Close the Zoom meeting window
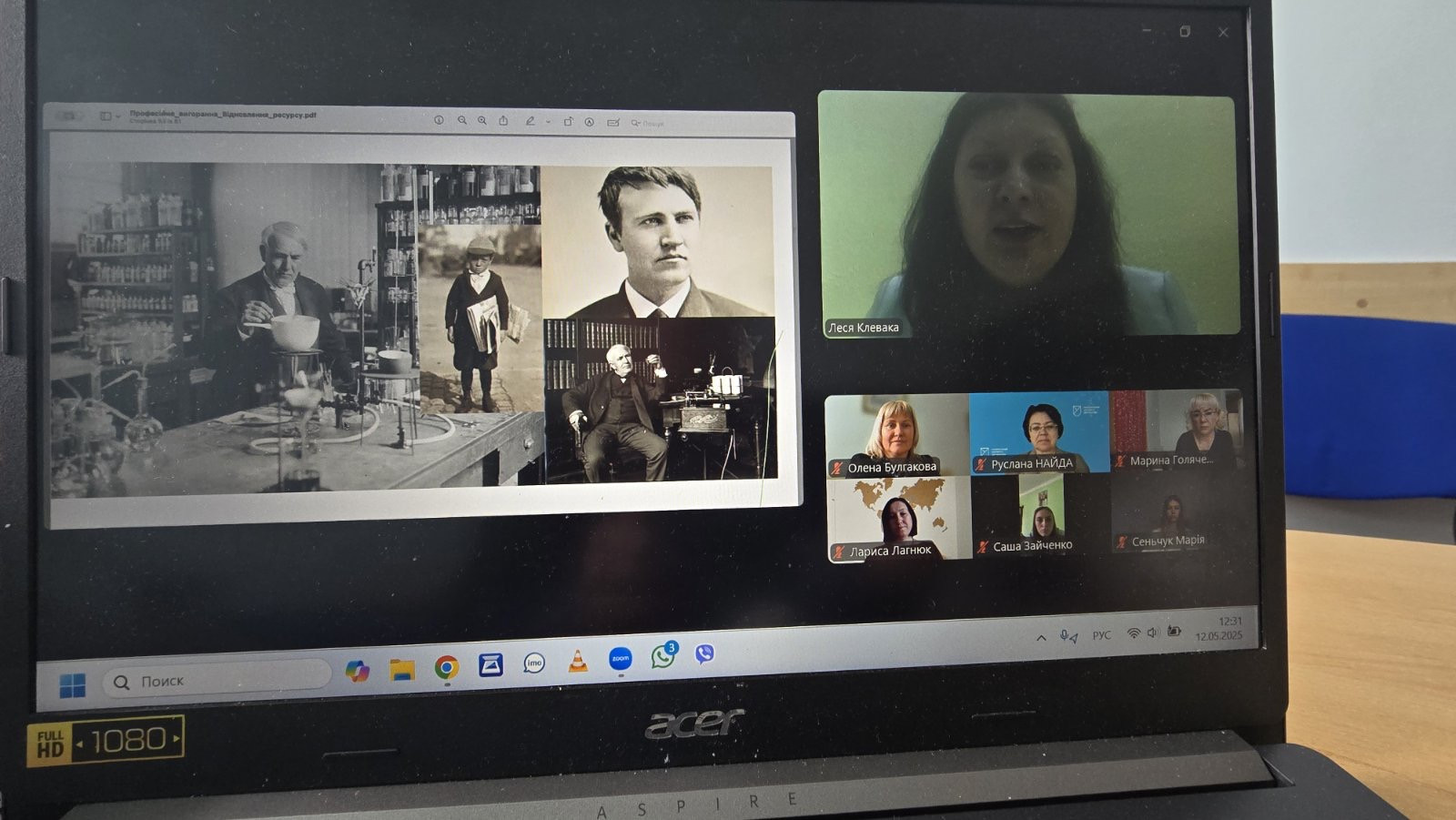 1223,32
